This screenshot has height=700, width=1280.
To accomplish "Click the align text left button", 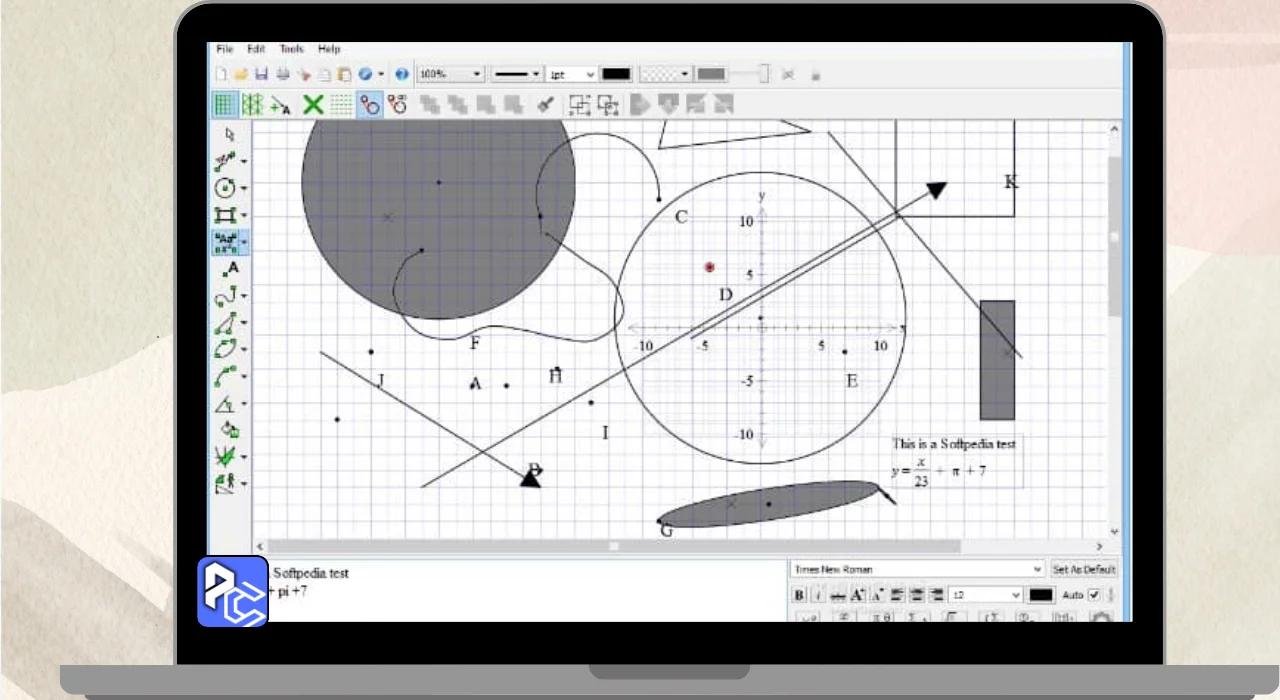I will 897,595.
